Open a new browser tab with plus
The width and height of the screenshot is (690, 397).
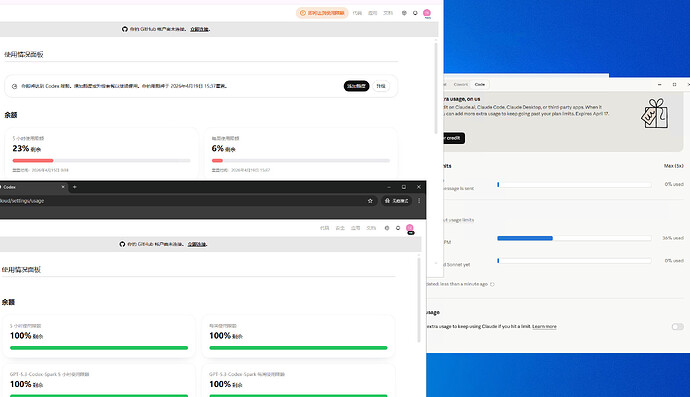(x=75, y=187)
